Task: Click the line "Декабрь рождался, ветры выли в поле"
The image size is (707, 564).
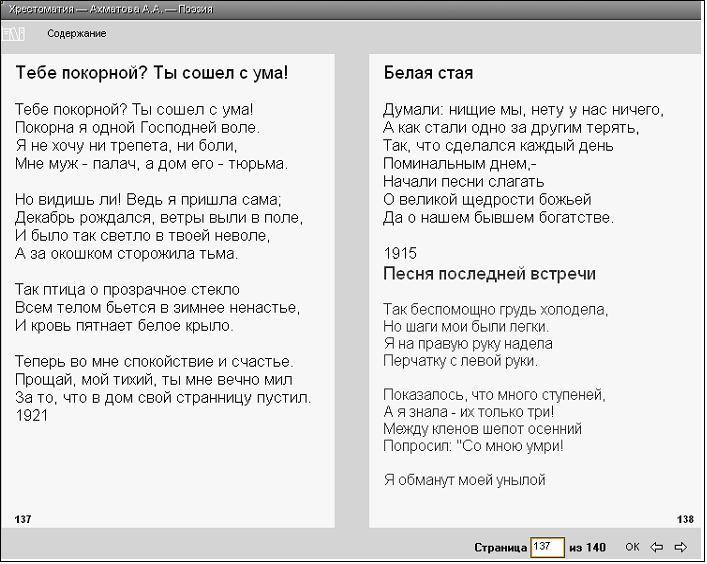Action: [x=158, y=217]
